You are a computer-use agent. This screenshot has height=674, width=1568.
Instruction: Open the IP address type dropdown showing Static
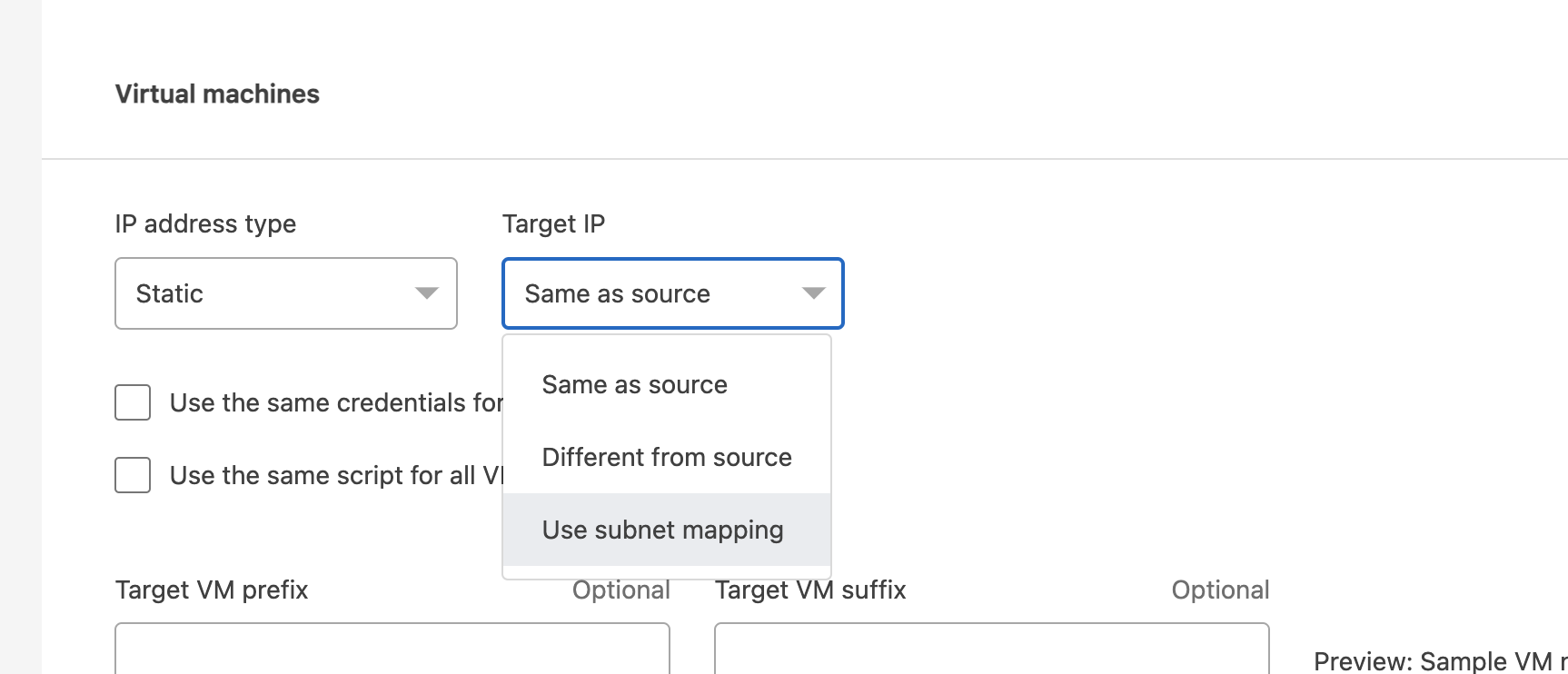coord(273,293)
